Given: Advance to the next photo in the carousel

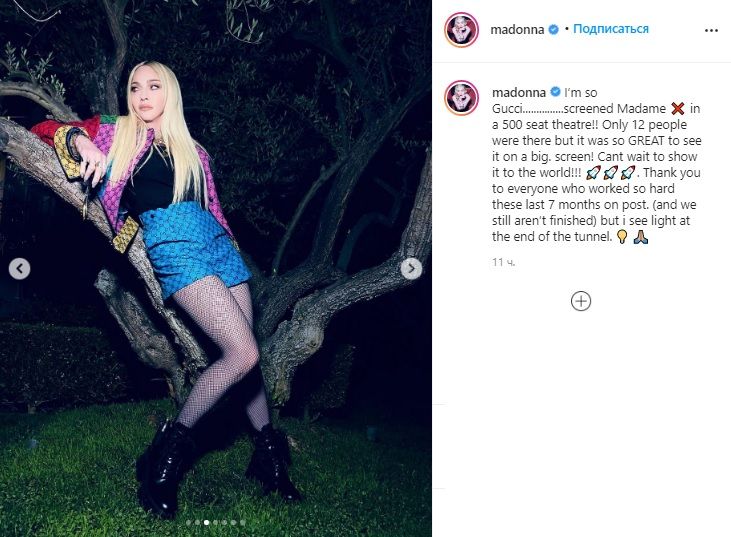Looking at the screenshot, I should (411, 268).
